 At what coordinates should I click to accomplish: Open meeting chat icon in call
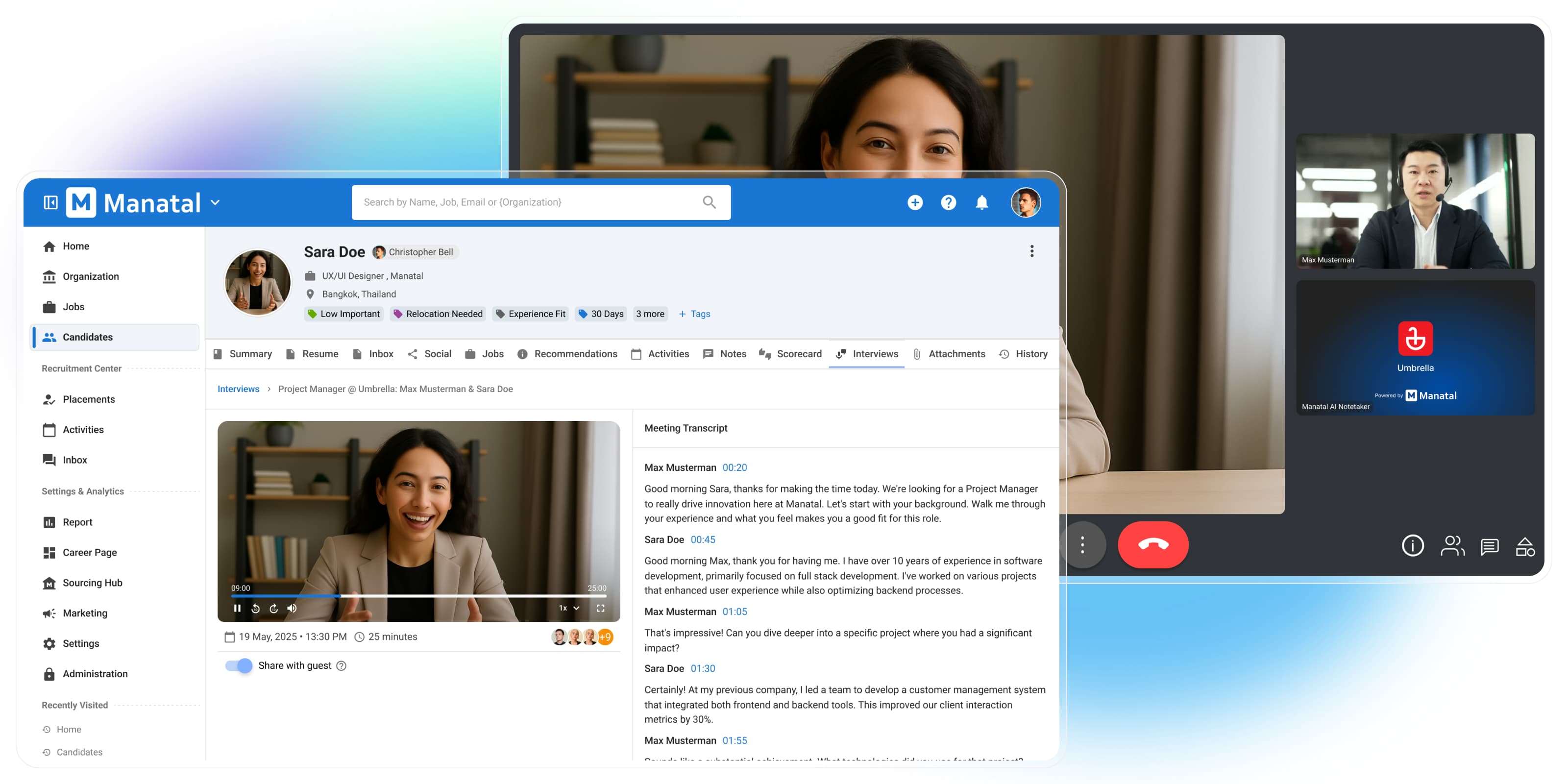point(1489,546)
